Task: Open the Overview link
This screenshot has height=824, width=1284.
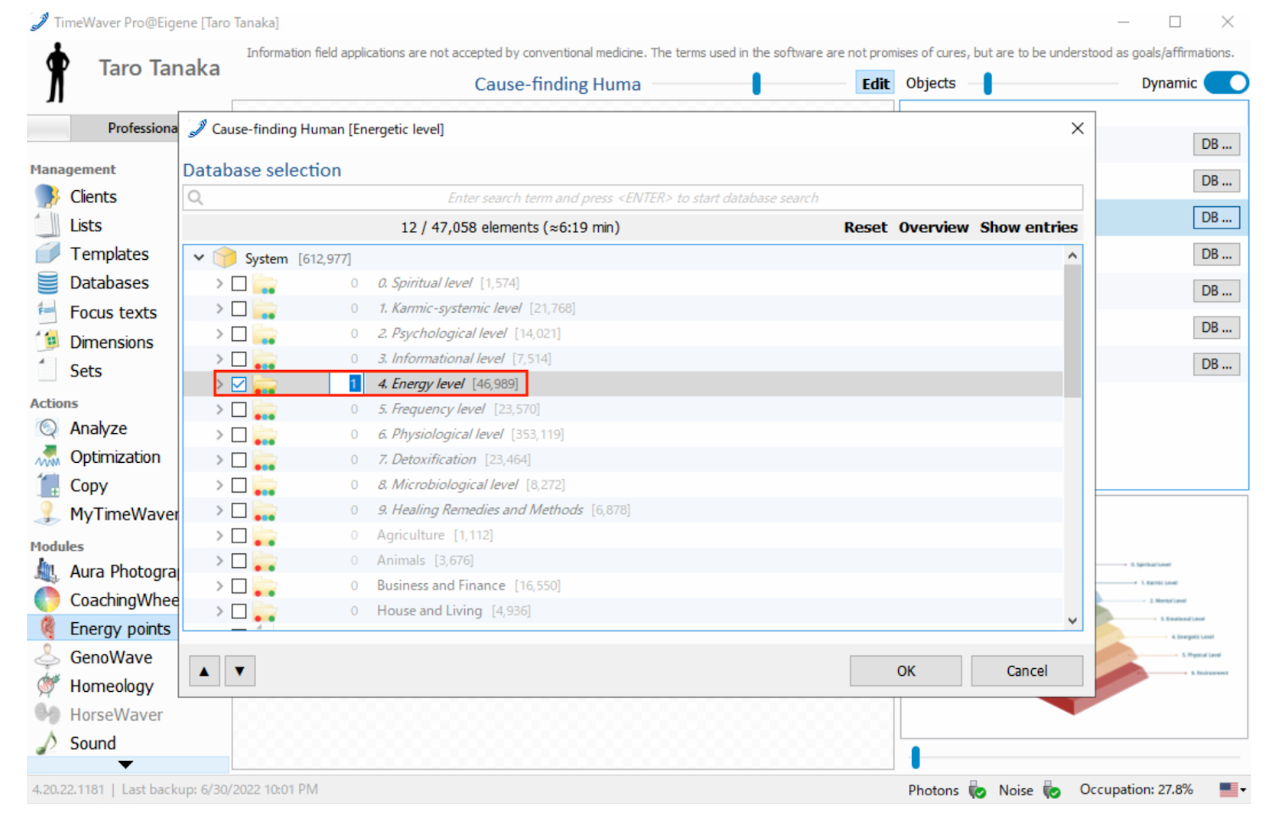Action: (933, 227)
